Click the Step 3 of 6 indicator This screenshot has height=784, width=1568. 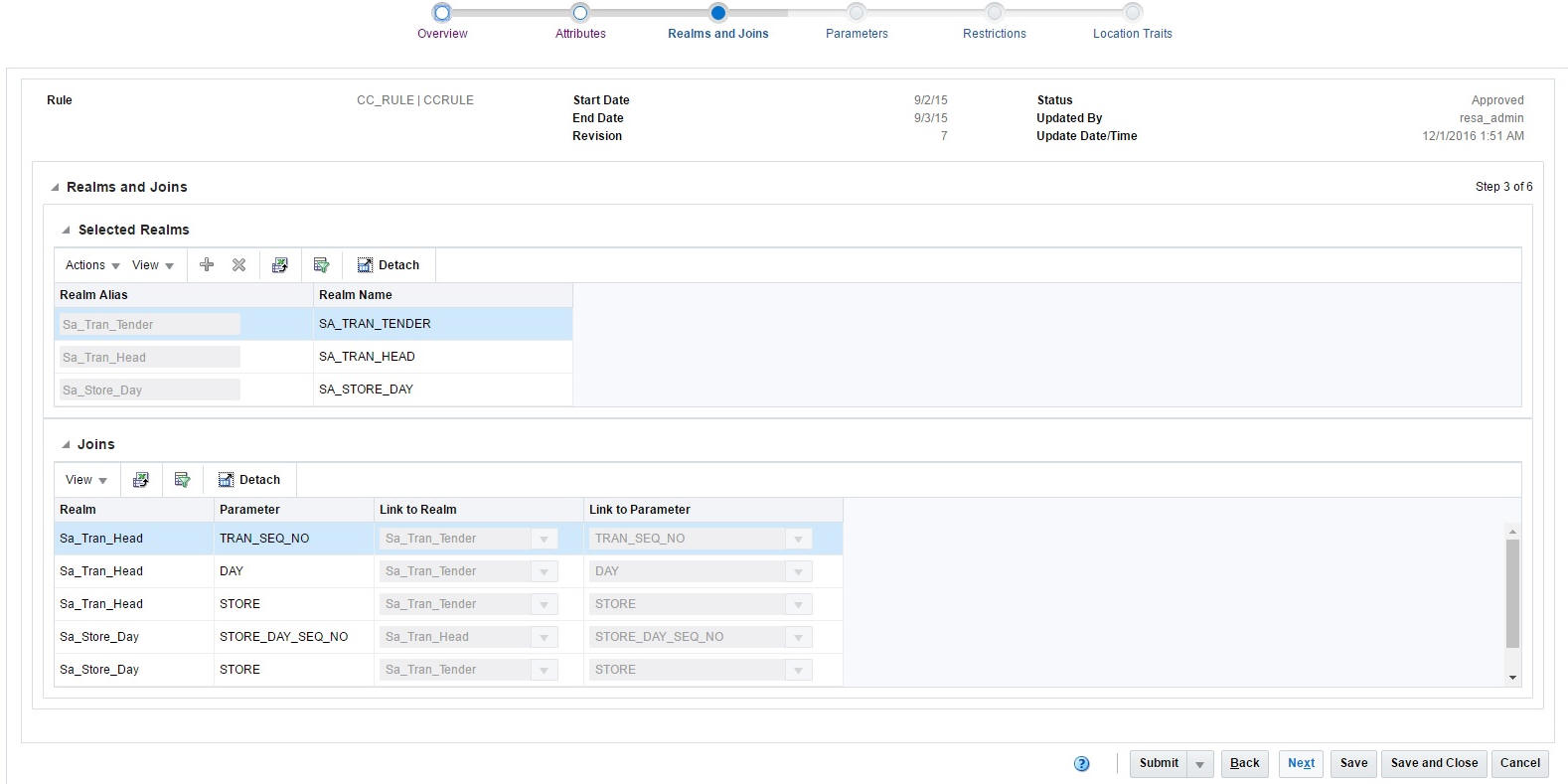coord(1503,187)
